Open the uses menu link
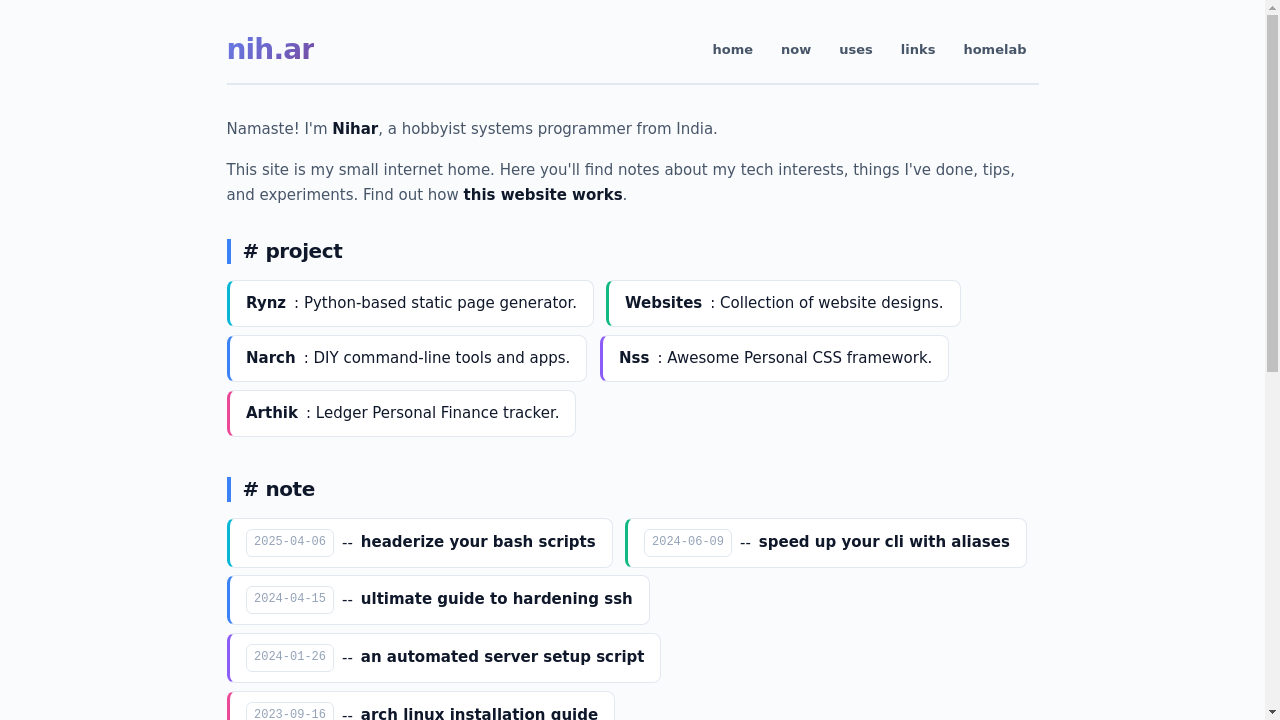1280x720 pixels. coord(855,50)
